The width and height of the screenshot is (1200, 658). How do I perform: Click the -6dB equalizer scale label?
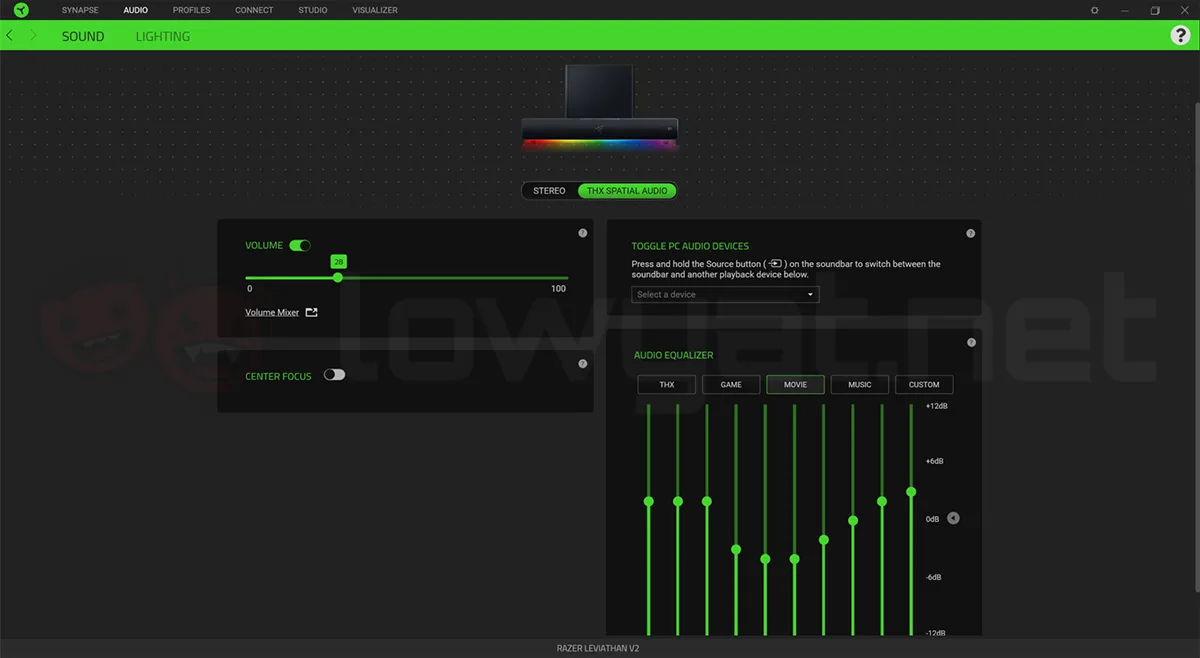point(934,577)
